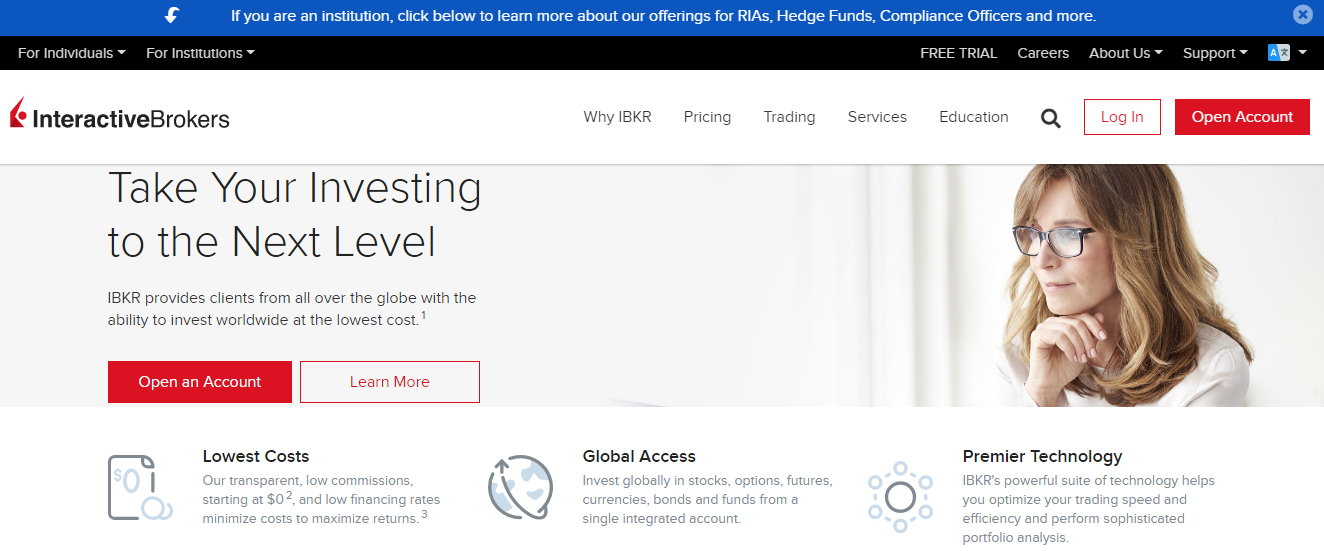This screenshot has width=1324, height=551.
Task: Click the footnote 1 superscript
Action: [x=423, y=315]
